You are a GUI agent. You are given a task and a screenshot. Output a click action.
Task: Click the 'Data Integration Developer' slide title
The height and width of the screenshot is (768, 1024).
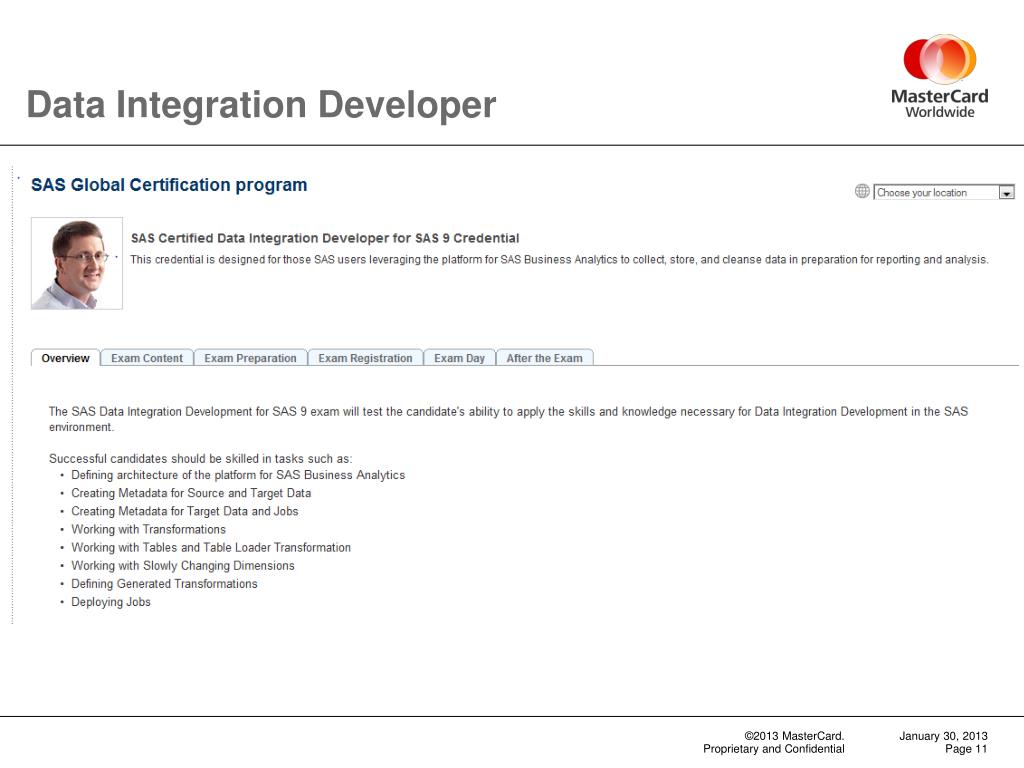coord(261,104)
